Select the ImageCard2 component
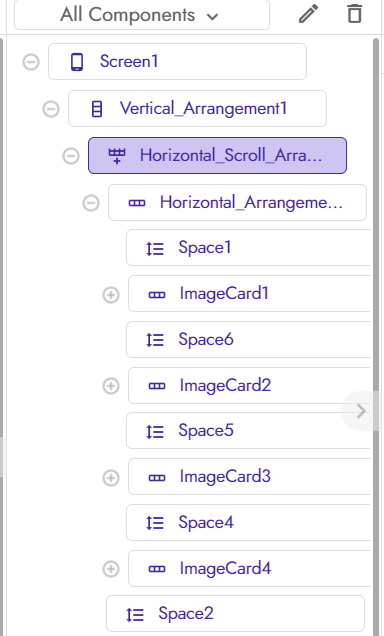The image size is (384, 636). (x=249, y=385)
